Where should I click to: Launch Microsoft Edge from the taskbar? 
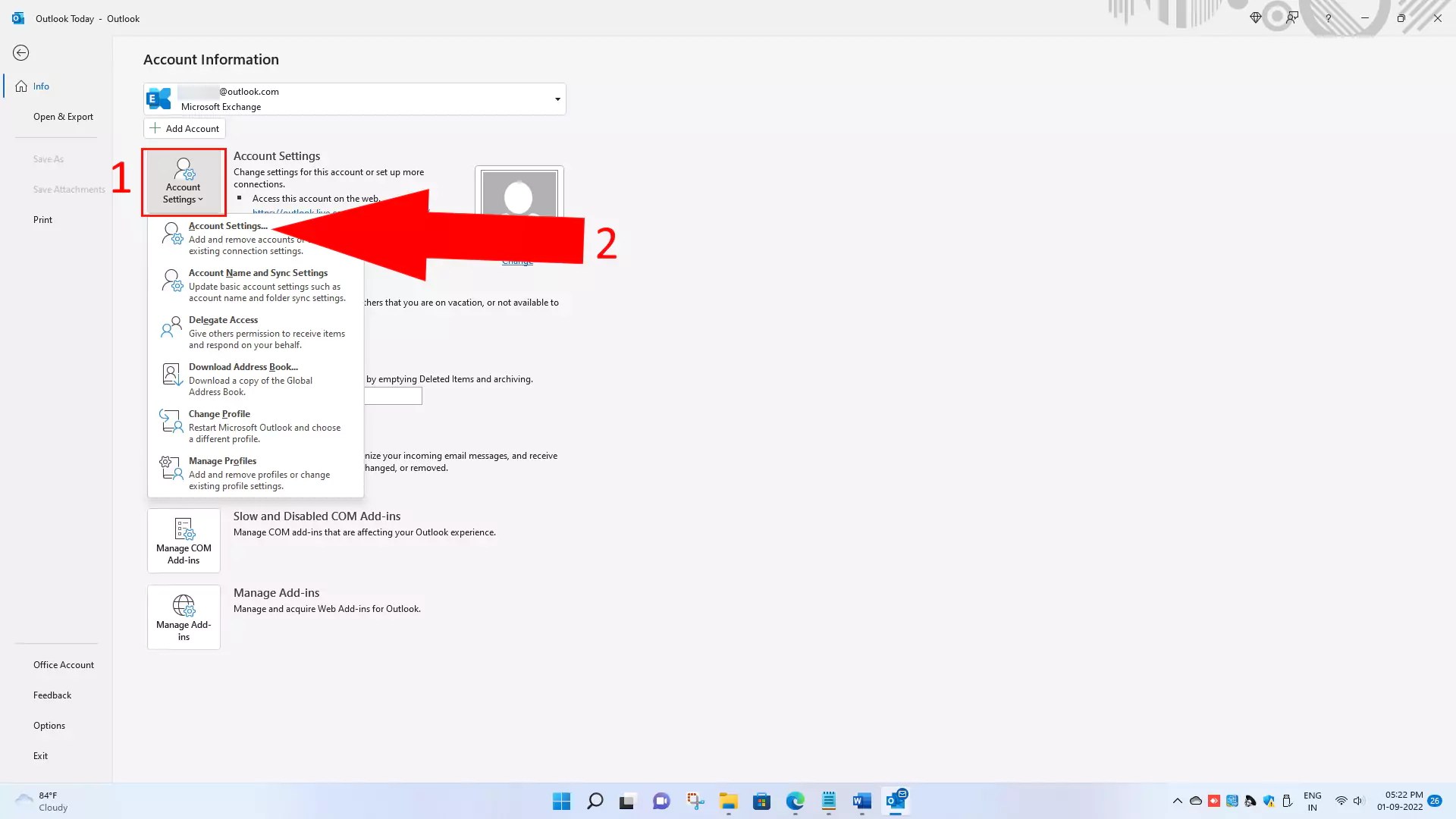coord(795,801)
